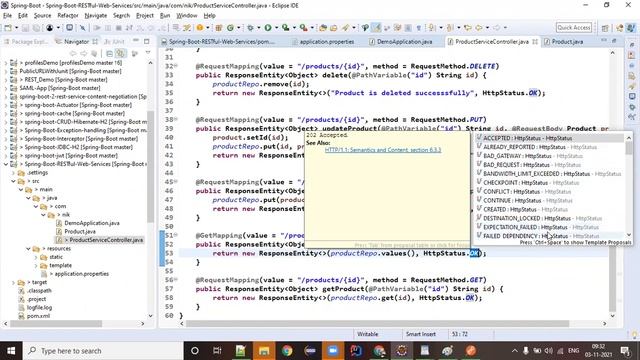
Task: Click the Windows Start button
Action: (11, 351)
